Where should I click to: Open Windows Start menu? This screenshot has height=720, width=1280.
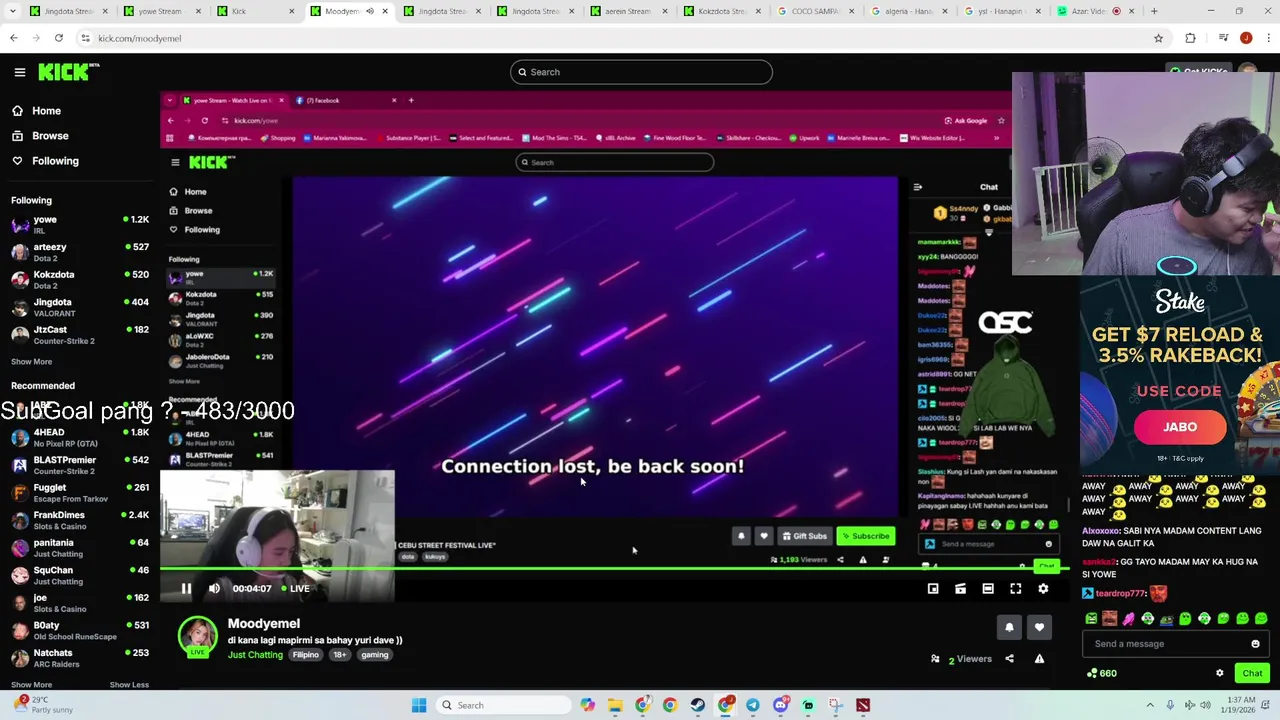pyautogui.click(x=419, y=705)
